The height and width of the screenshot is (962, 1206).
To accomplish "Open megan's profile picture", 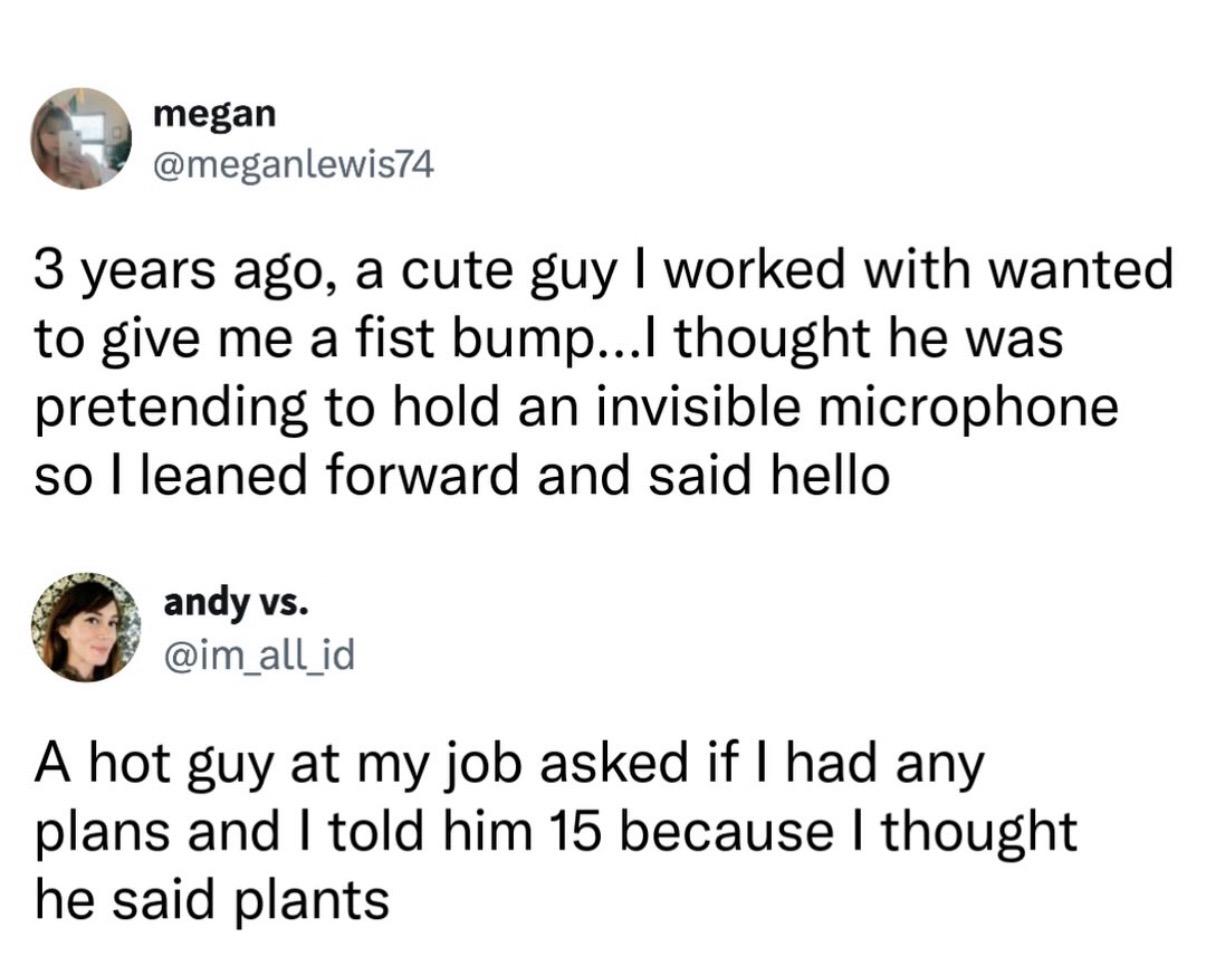I will pos(82,138).
